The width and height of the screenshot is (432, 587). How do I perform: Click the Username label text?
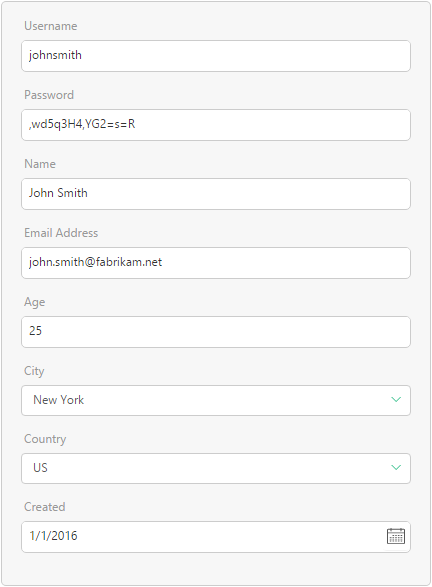click(x=51, y=26)
